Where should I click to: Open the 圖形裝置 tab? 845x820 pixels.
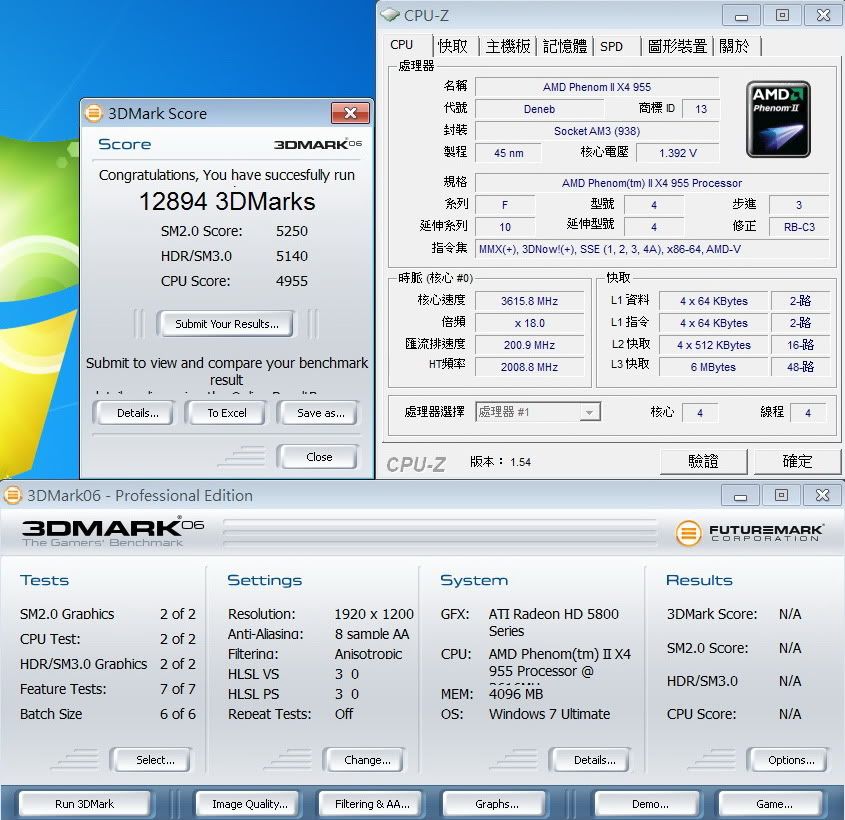point(677,46)
